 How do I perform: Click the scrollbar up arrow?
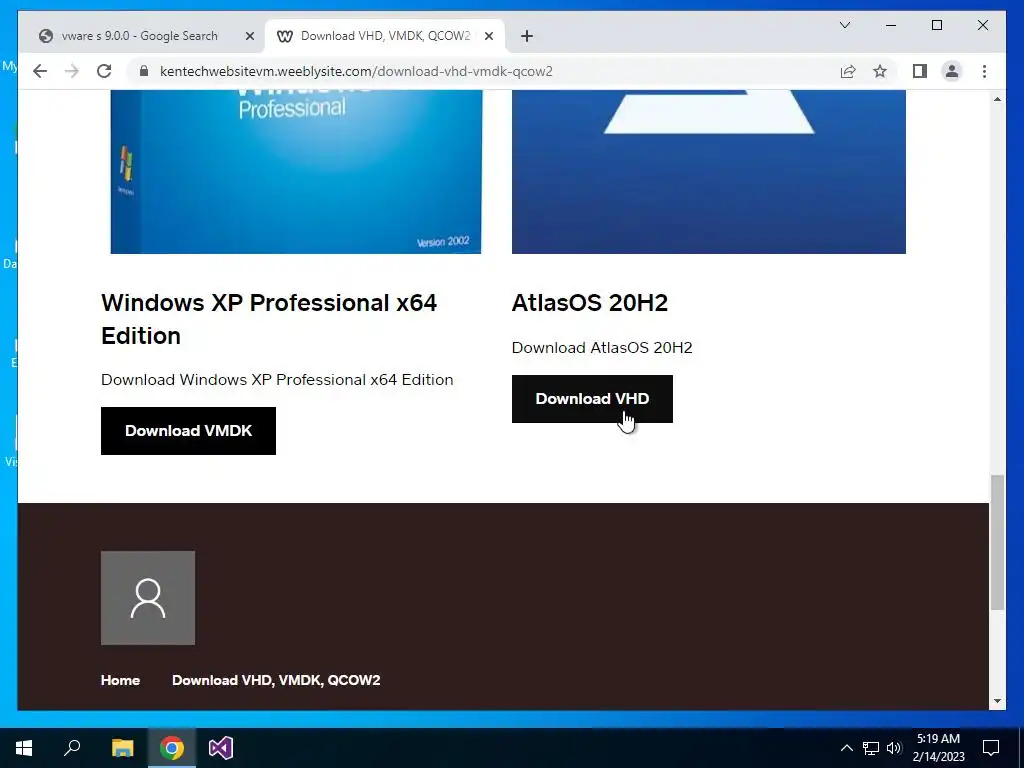(x=997, y=99)
